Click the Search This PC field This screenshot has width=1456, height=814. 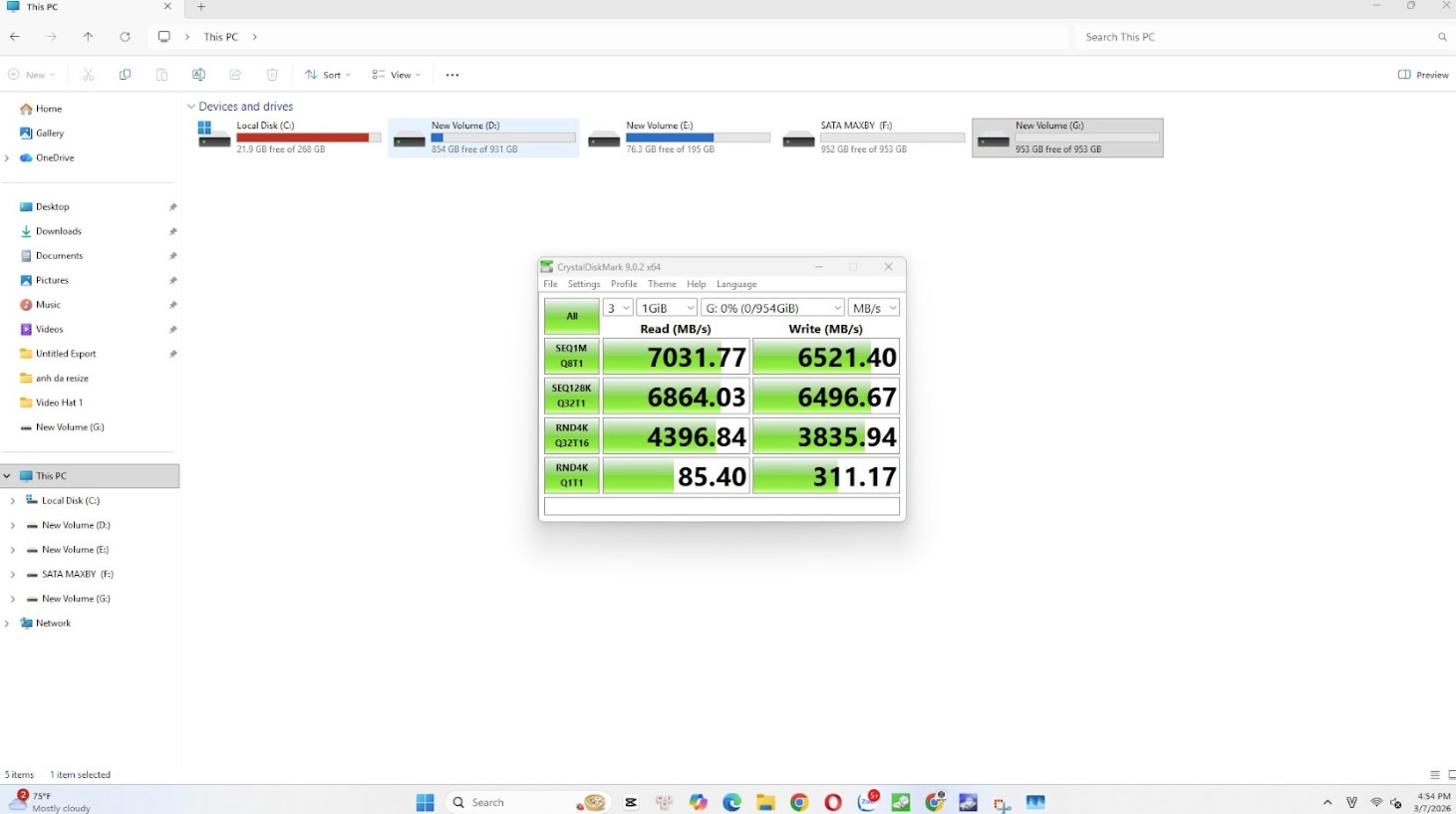1256,37
